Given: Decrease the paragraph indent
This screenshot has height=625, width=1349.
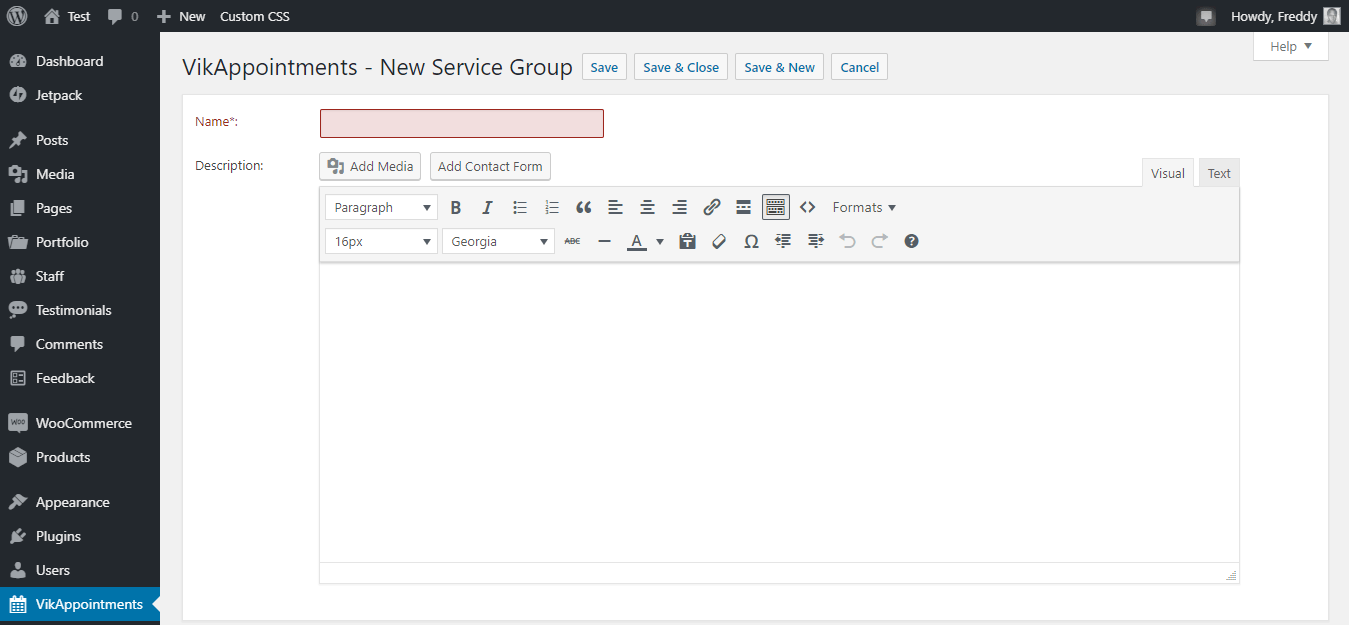Looking at the screenshot, I should coord(783,241).
